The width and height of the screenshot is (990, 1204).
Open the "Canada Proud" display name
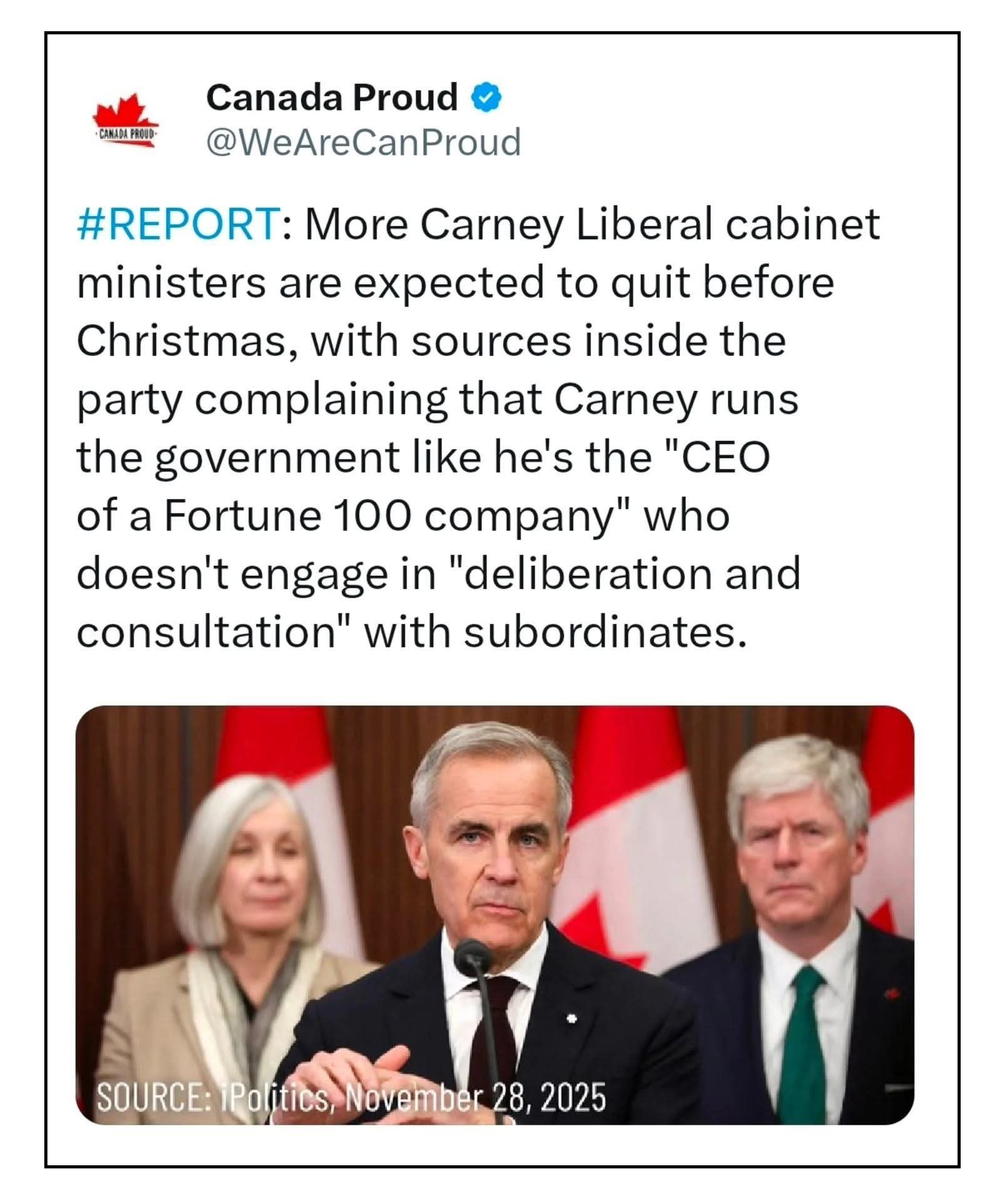pyautogui.click(x=331, y=98)
